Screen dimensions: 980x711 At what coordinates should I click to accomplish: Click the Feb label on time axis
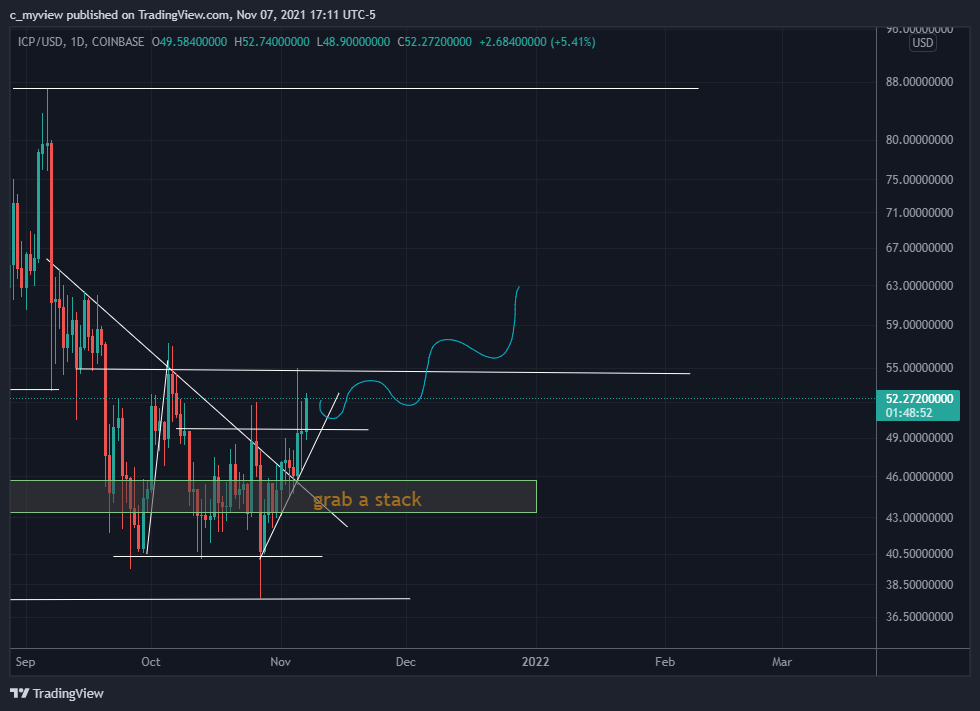[x=665, y=662]
